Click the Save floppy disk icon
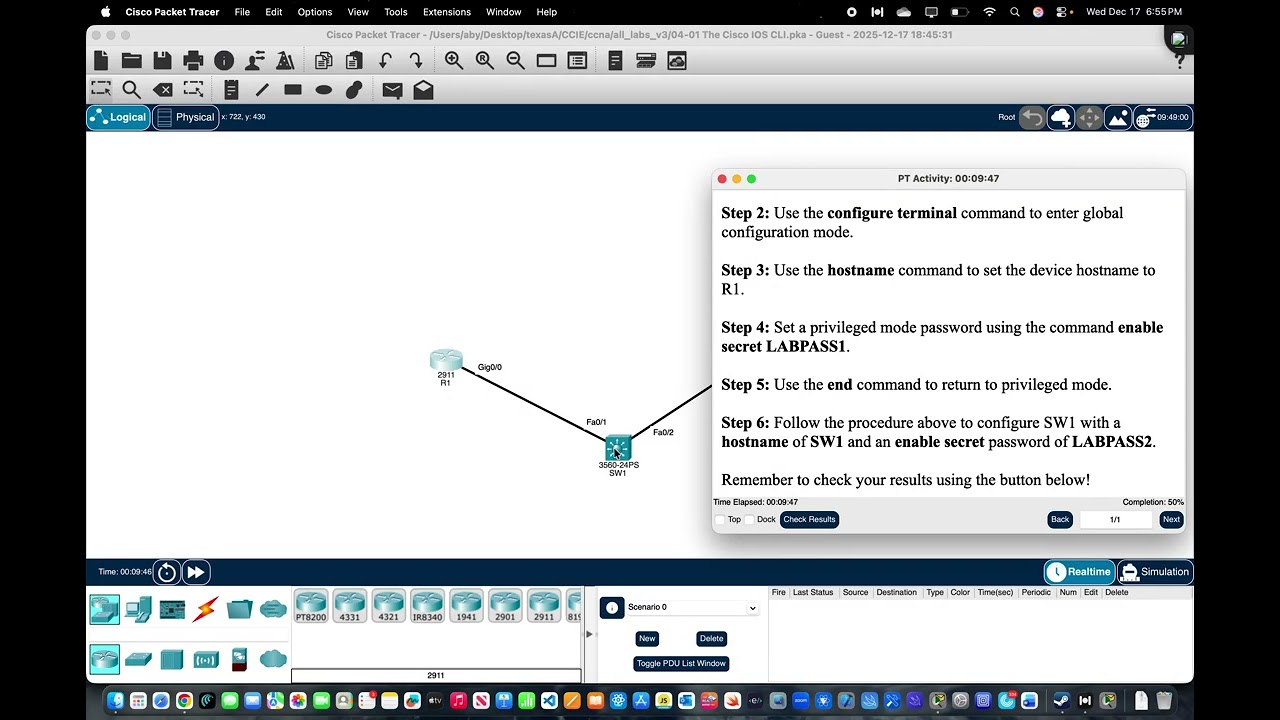 point(162,61)
